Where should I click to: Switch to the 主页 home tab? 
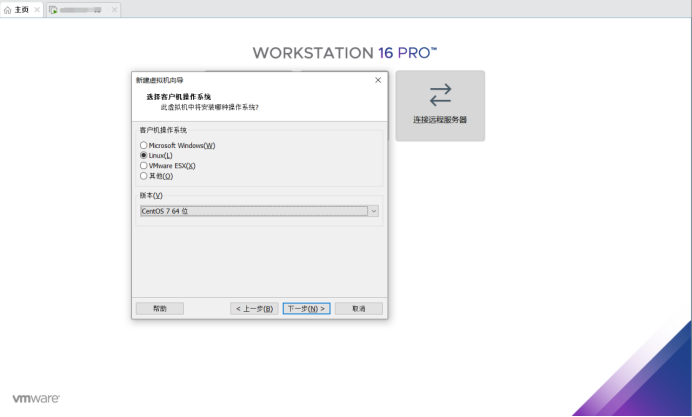pyautogui.click(x=22, y=10)
